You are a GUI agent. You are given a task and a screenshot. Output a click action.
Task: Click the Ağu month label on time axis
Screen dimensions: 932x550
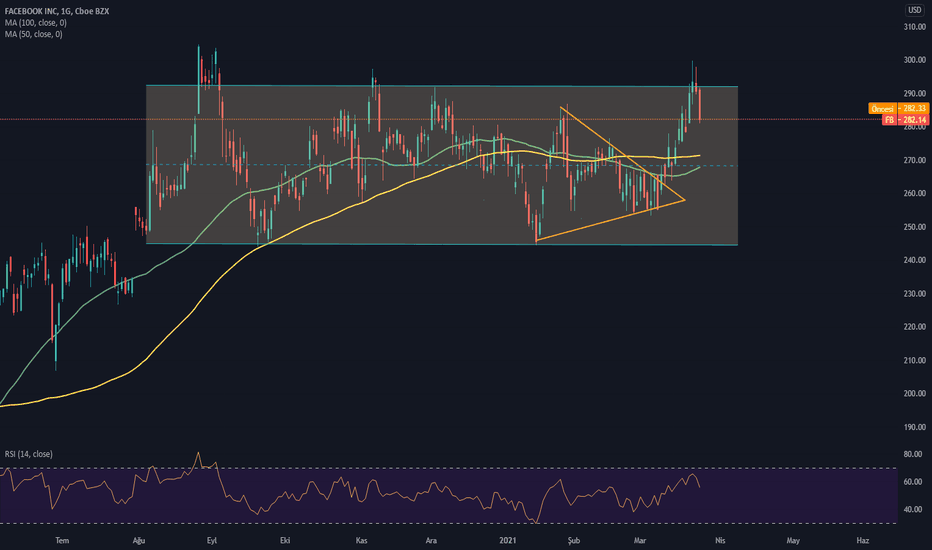tap(138, 540)
